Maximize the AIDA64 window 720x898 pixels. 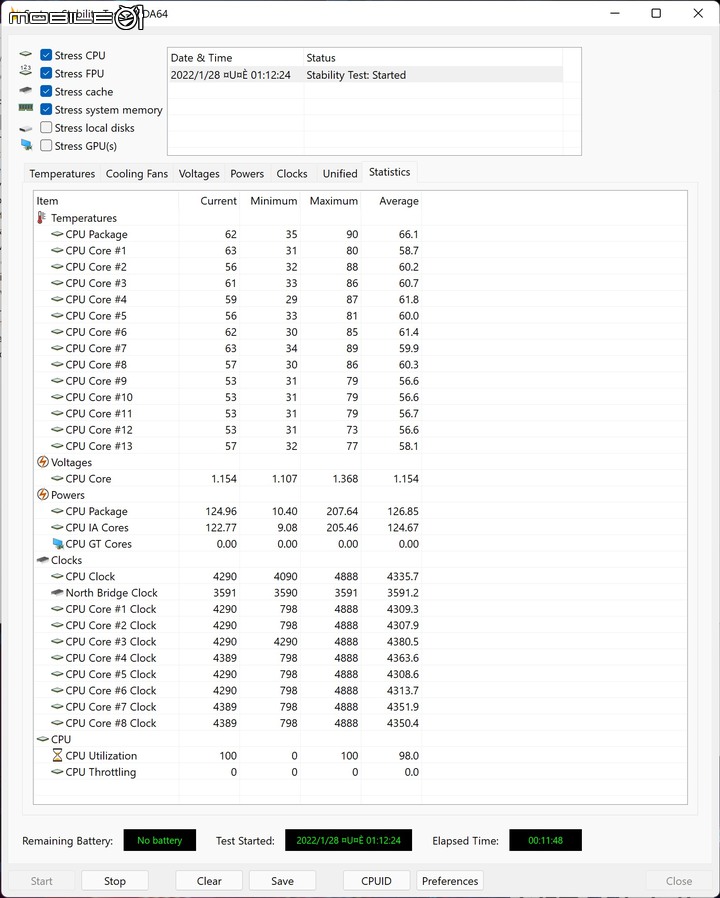[x=656, y=13]
